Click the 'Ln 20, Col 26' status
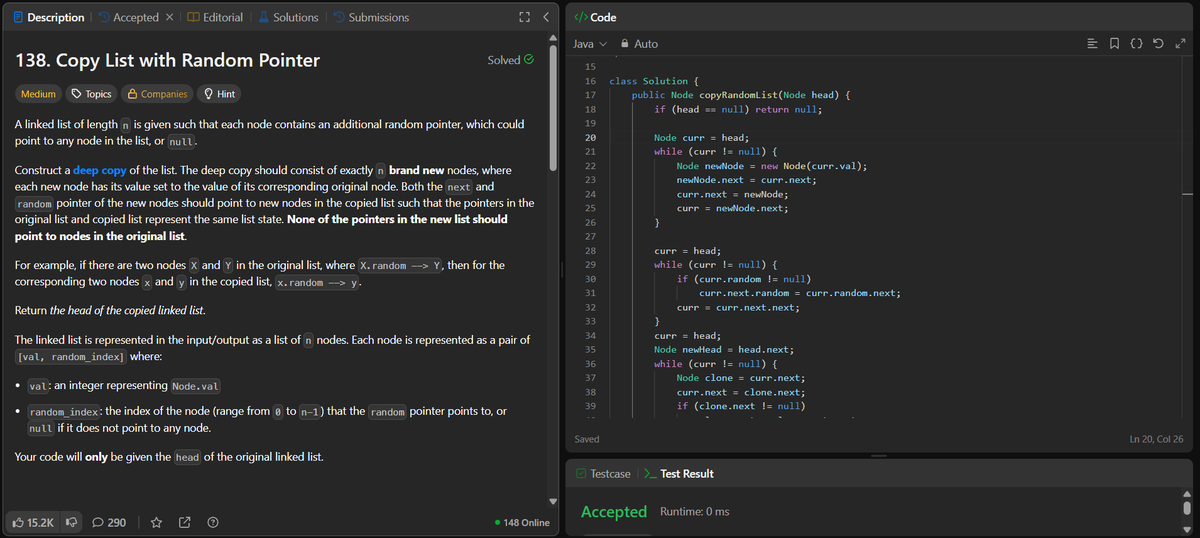This screenshot has width=1200, height=538. (x=1155, y=439)
